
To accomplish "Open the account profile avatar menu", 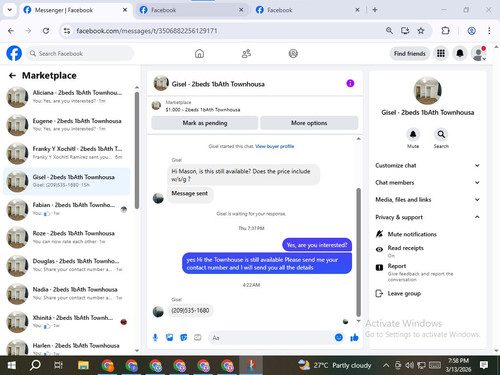I will 479,53.
